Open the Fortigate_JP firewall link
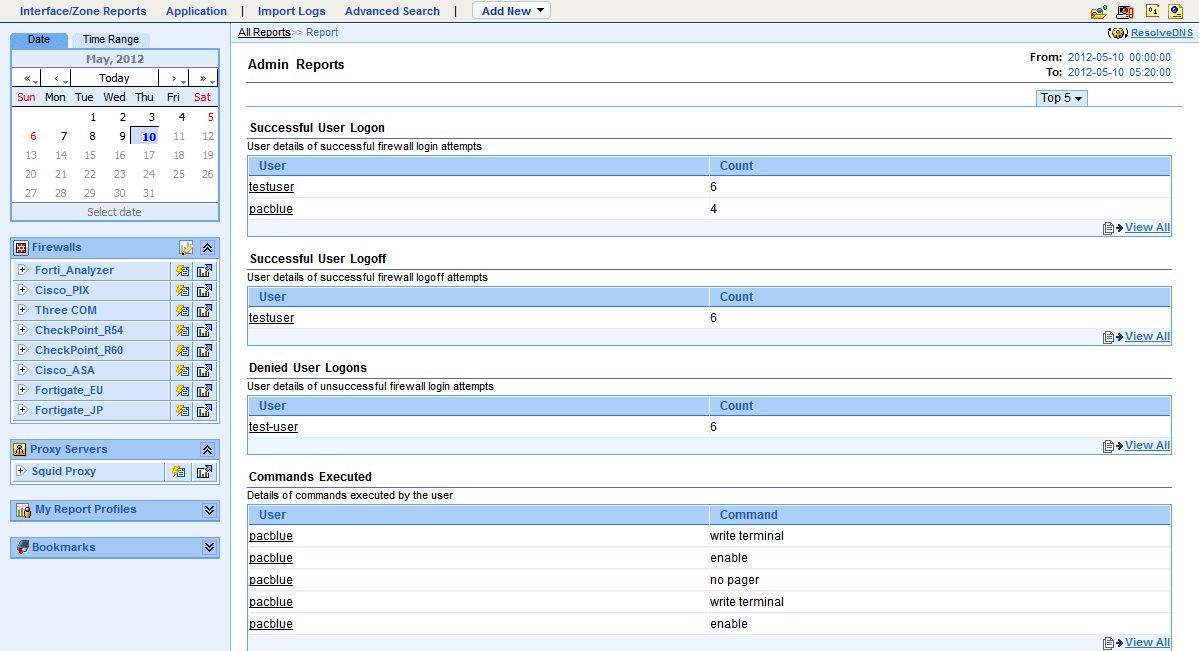 click(69, 410)
